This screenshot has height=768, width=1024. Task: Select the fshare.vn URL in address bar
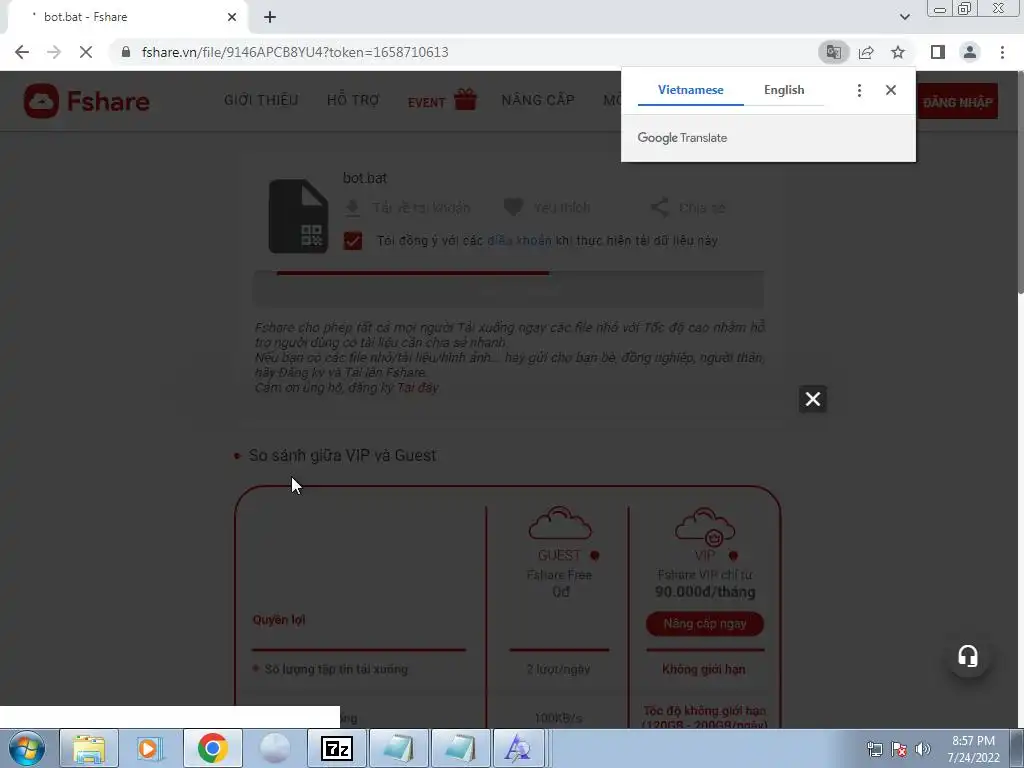tap(295, 52)
